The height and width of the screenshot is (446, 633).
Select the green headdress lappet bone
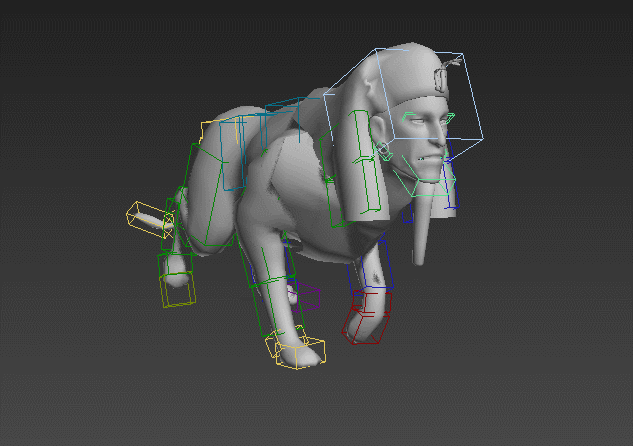click(360, 165)
